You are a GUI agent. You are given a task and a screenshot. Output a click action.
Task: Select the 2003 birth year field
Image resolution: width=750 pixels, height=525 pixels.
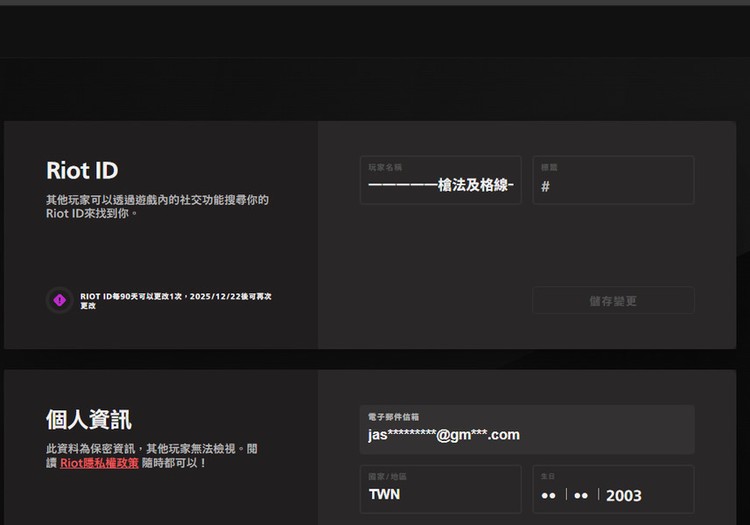[x=624, y=495]
